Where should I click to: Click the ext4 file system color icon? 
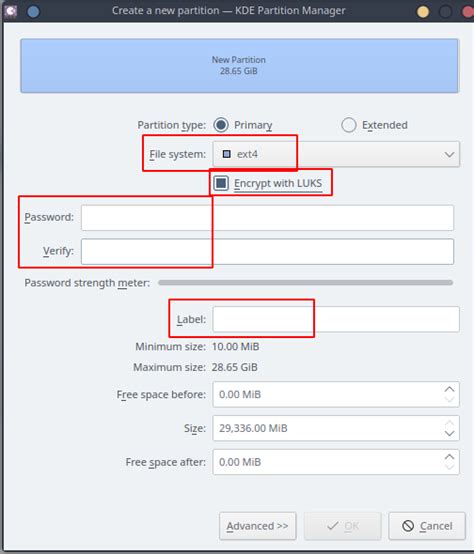click(226, 154)
